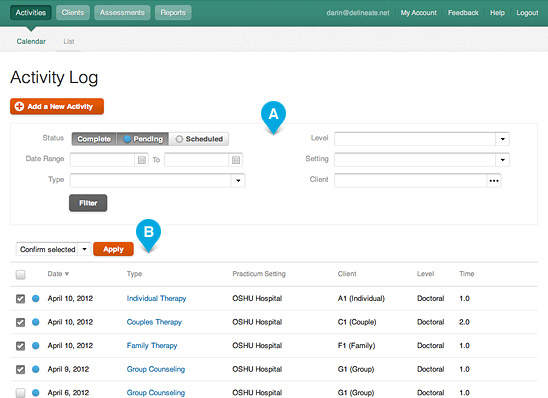Image resolution: width=548 pixels, height=398 pixels.
Task: Click the A1 (Individual) client cell
Action: [x=361, y=298]
